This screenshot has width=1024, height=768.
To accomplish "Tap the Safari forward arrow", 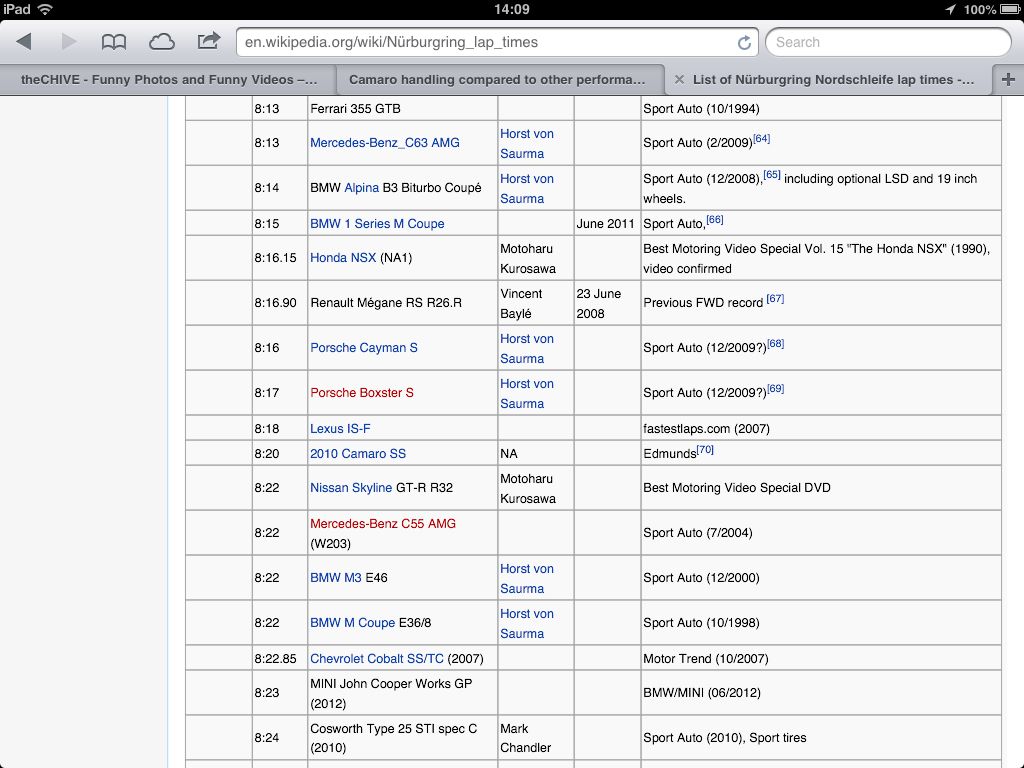I will coord(69,42).
